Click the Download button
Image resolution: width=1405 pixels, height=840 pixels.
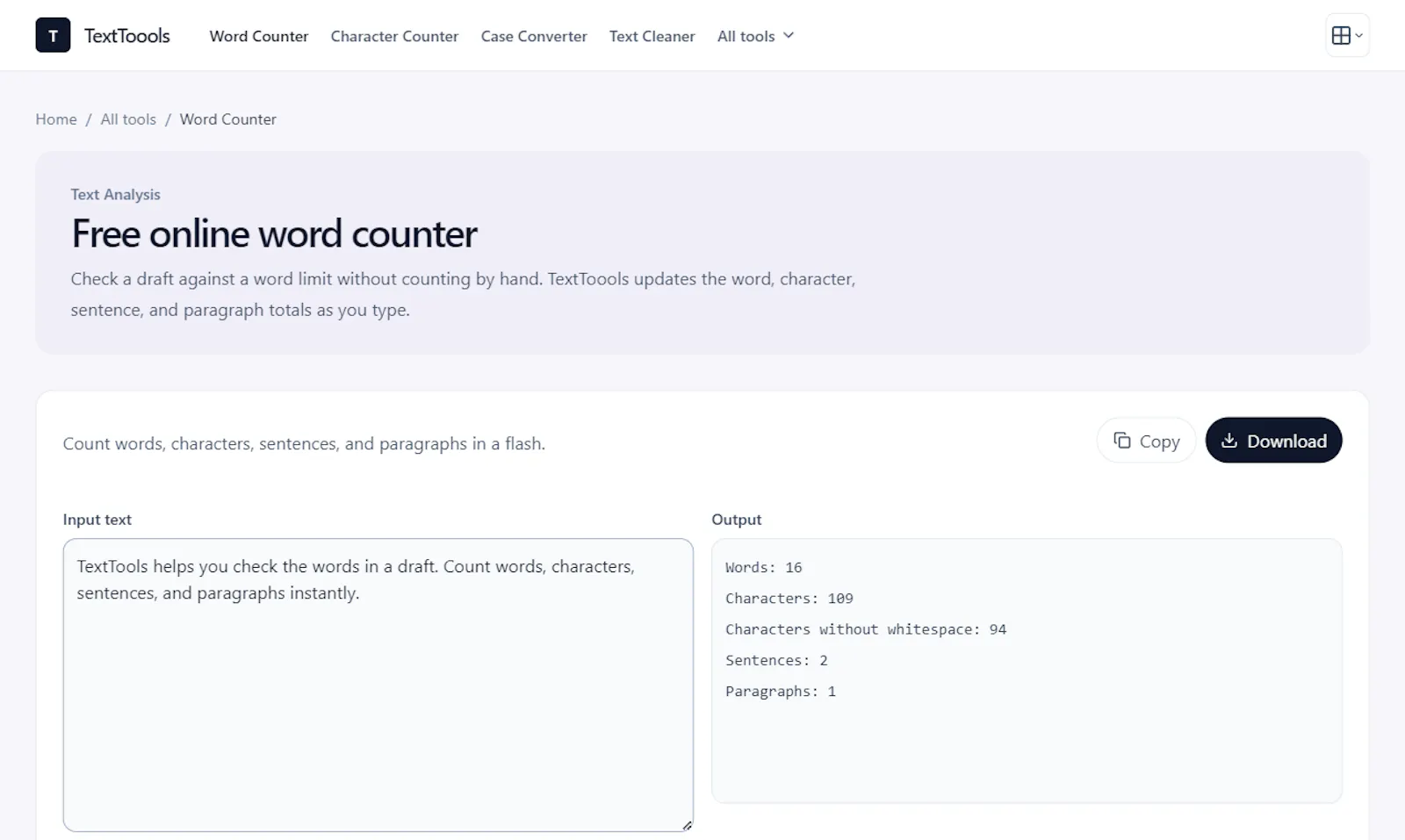coord(1273,440)
